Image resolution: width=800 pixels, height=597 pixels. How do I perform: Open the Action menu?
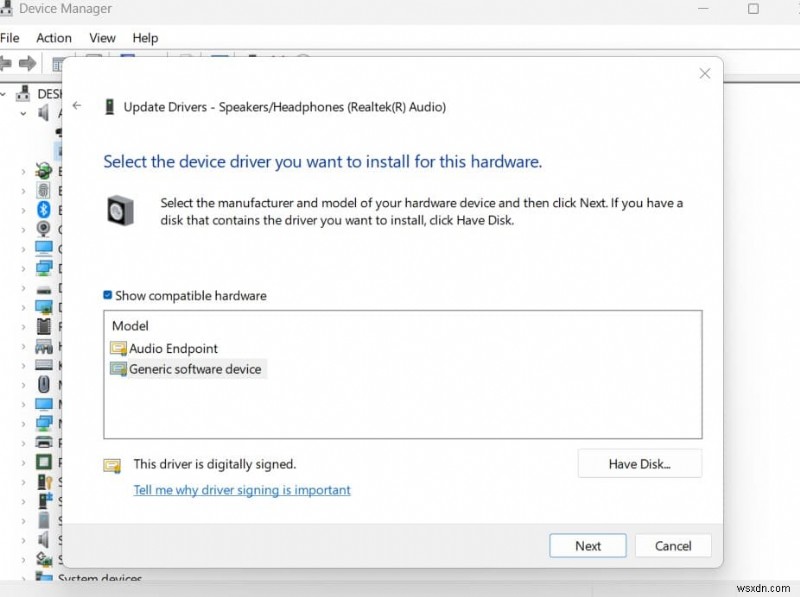pyautogui.click(x=54, y=37)
